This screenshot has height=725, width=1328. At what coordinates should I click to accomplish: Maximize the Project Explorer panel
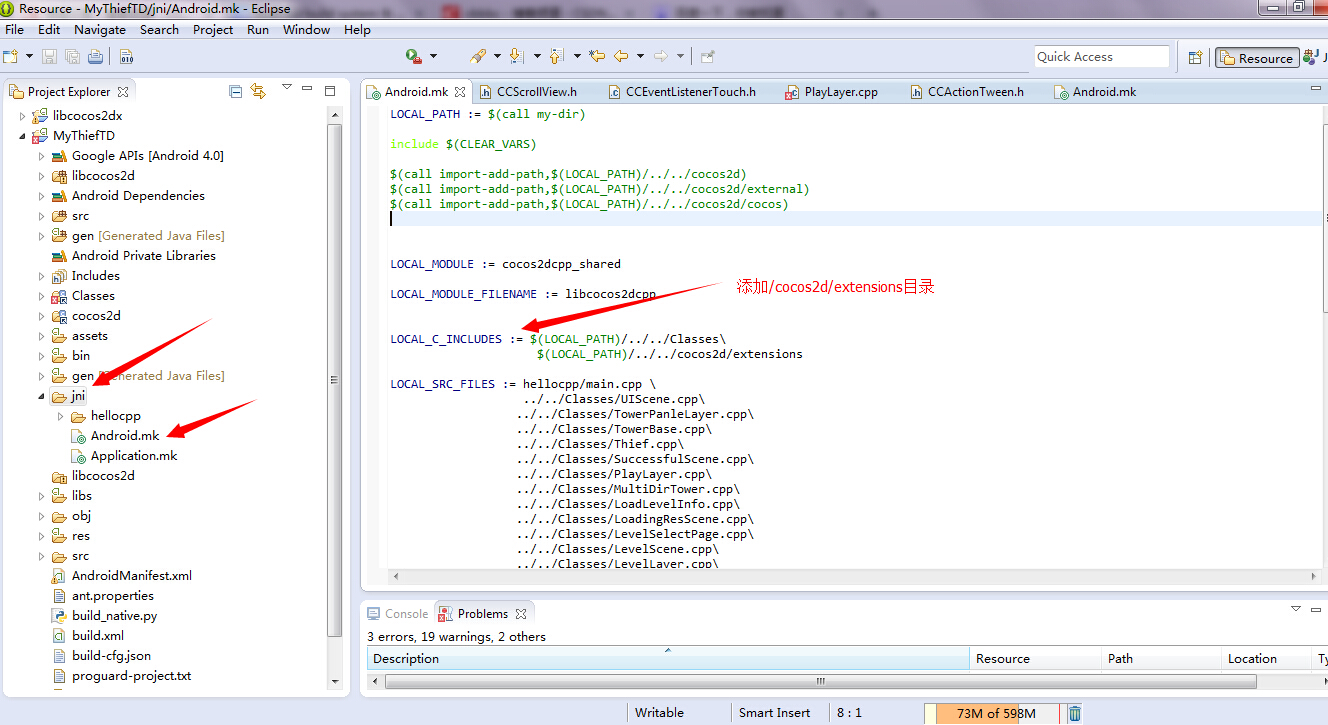[x=331, y=90]
